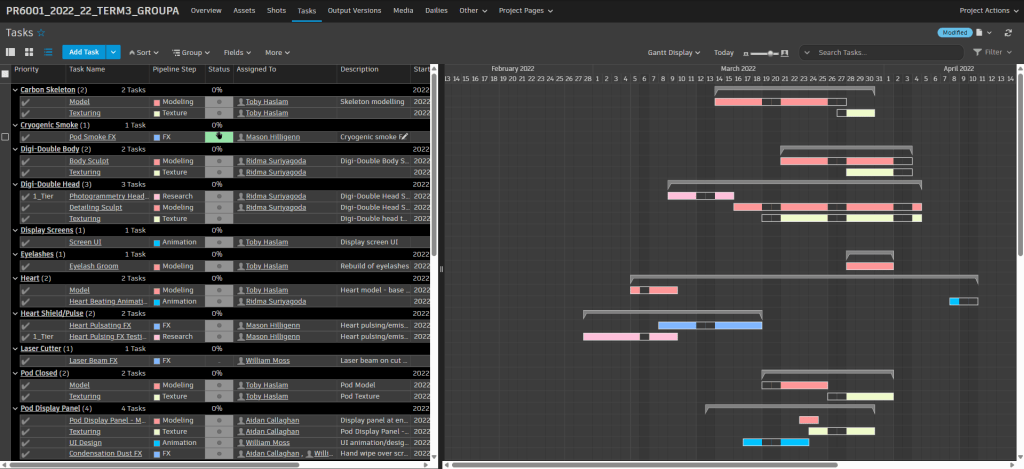Check the Pod Smoke FX row checkbox
The width and height of the screenshot is (1024, 469).
[x=6, y=137]
